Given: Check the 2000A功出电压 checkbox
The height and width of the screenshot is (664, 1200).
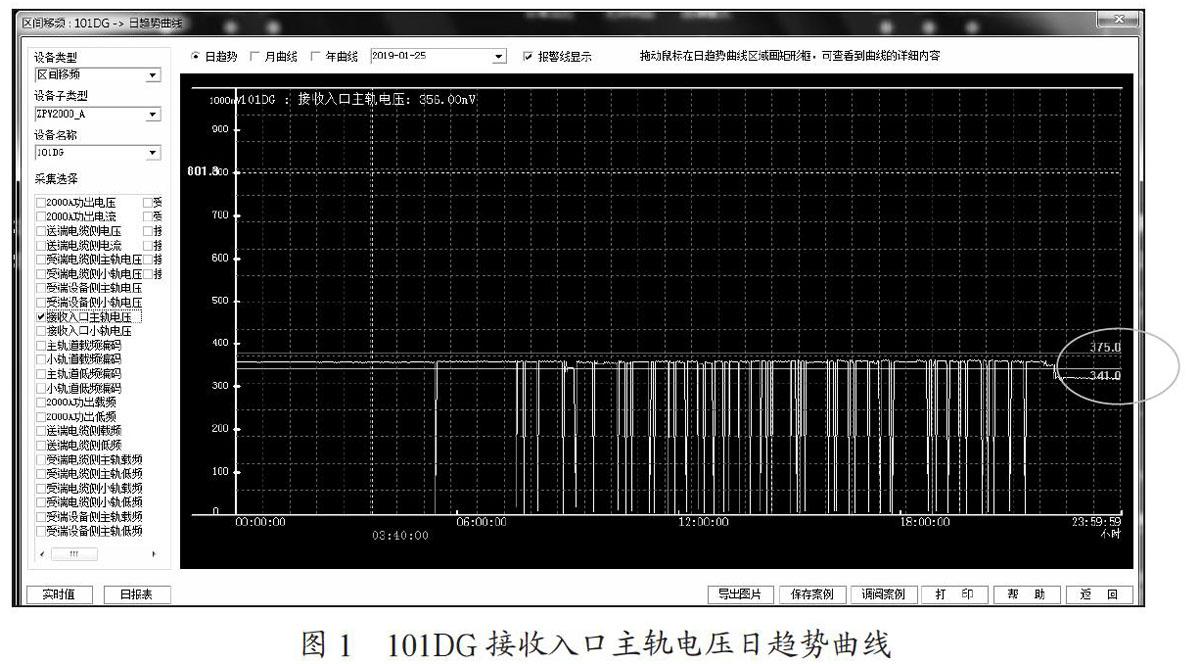Looking at the screenshot, I should tap(41, 202).
